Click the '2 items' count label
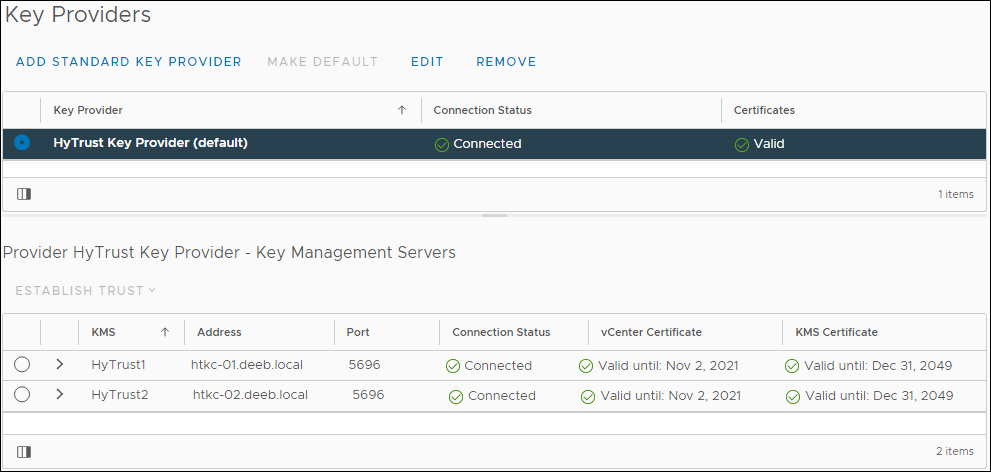 [955, 451]
